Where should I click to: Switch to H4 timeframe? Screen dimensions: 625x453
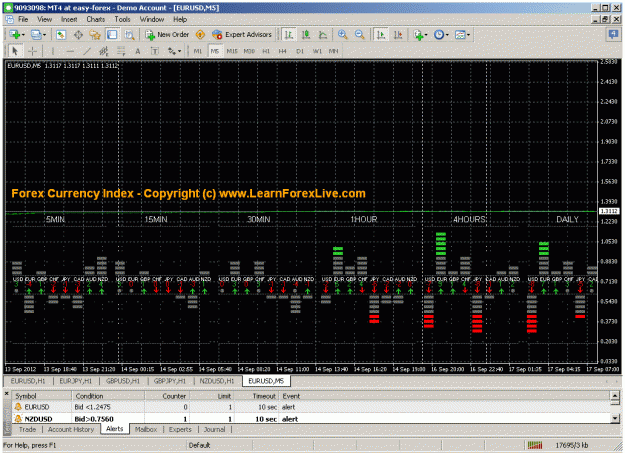click(x=283, y=51)
